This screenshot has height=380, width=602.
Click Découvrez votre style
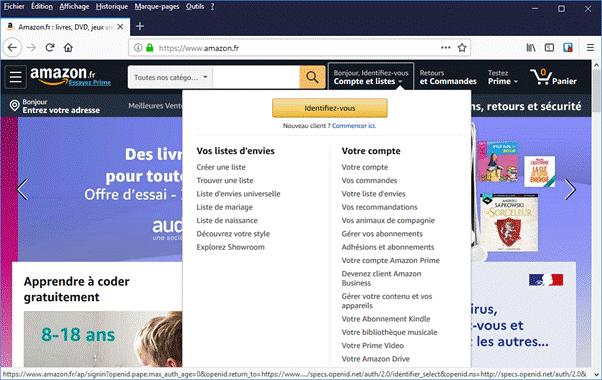coord(233,234)
